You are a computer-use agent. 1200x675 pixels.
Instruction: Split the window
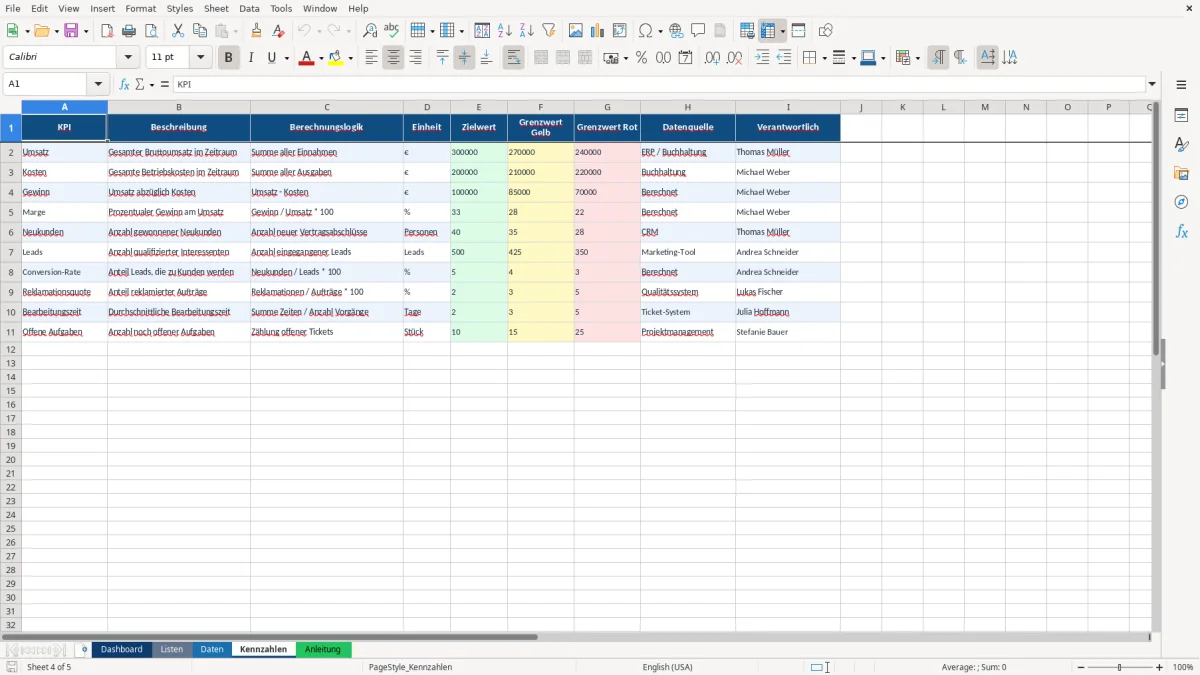(798, 31)
